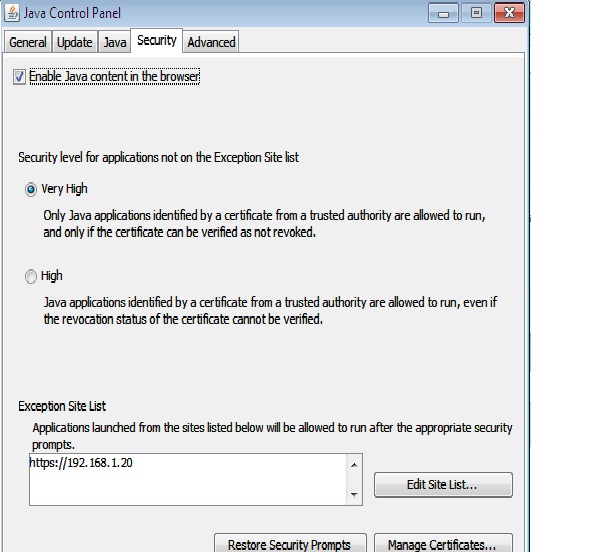Click the Java coffee cup title icon

(x=12, y=13)
